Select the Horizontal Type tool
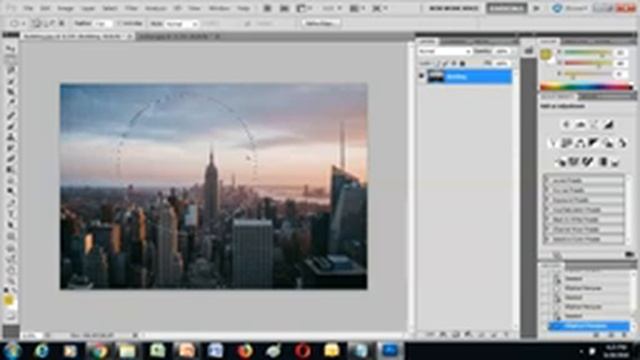640x360 pixels. [11, 213]
